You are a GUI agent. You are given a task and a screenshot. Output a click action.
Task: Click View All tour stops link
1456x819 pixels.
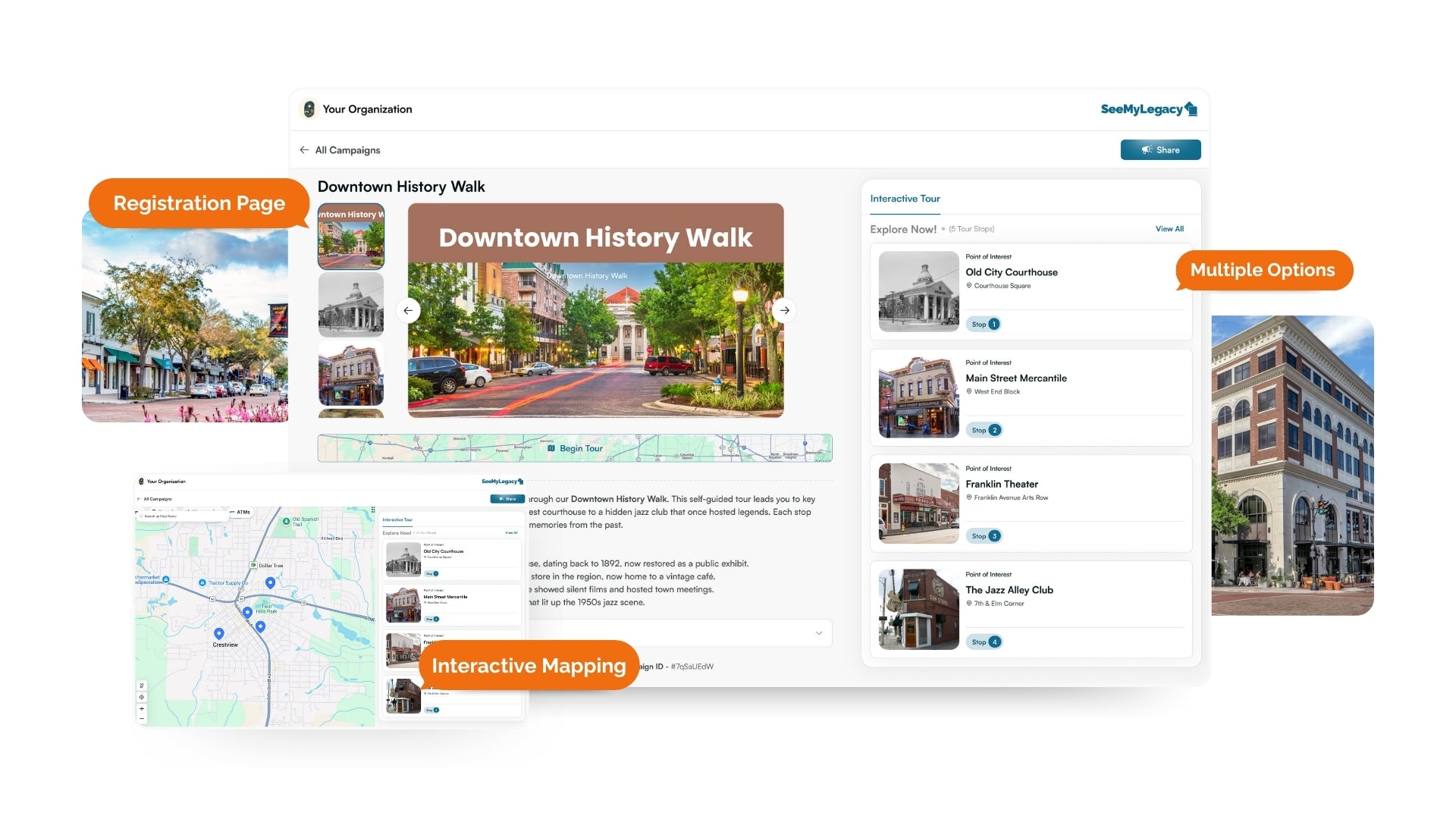pyautogui.click(x=1169, y=229)
